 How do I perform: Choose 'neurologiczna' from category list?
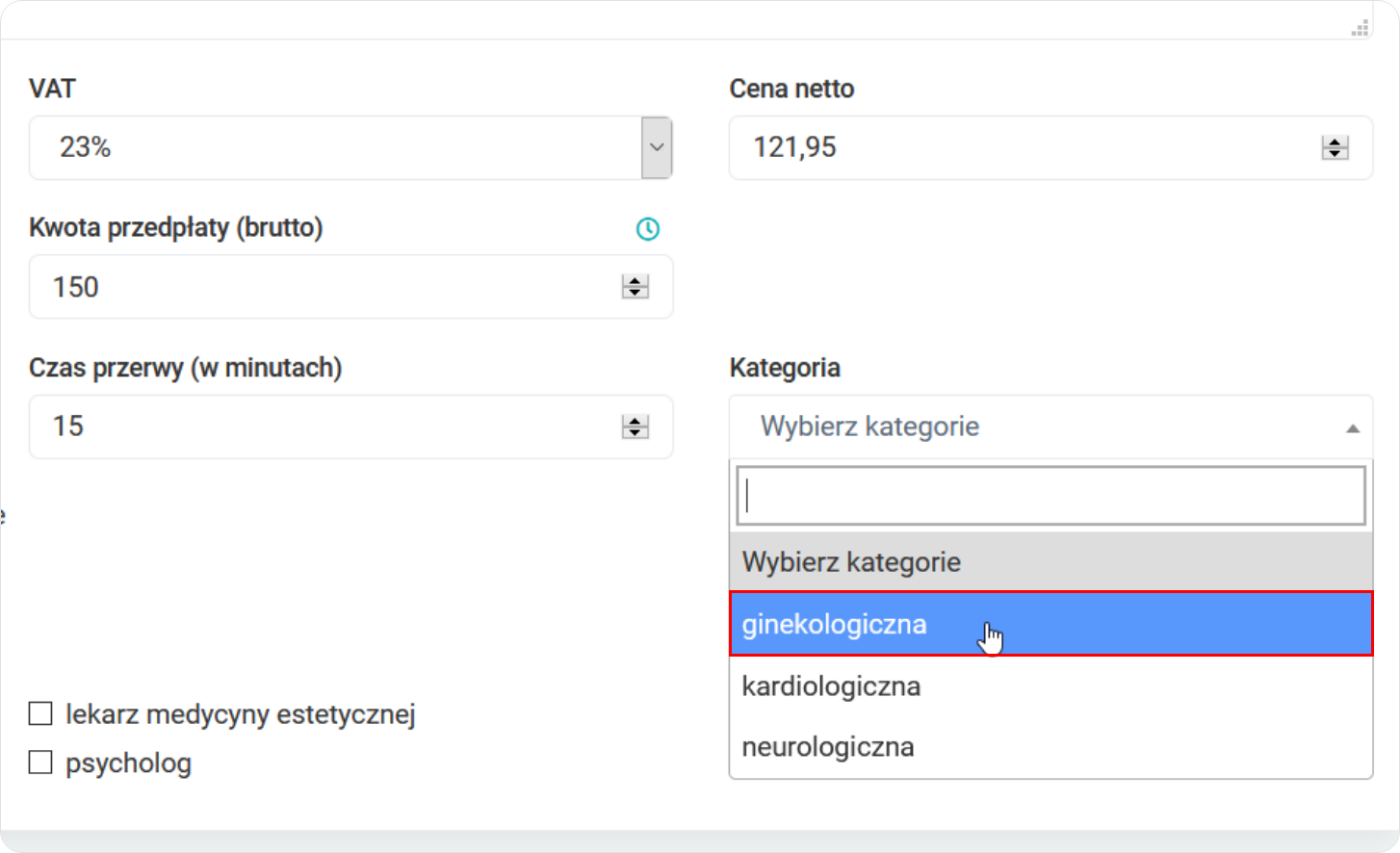pos(1050,747)
